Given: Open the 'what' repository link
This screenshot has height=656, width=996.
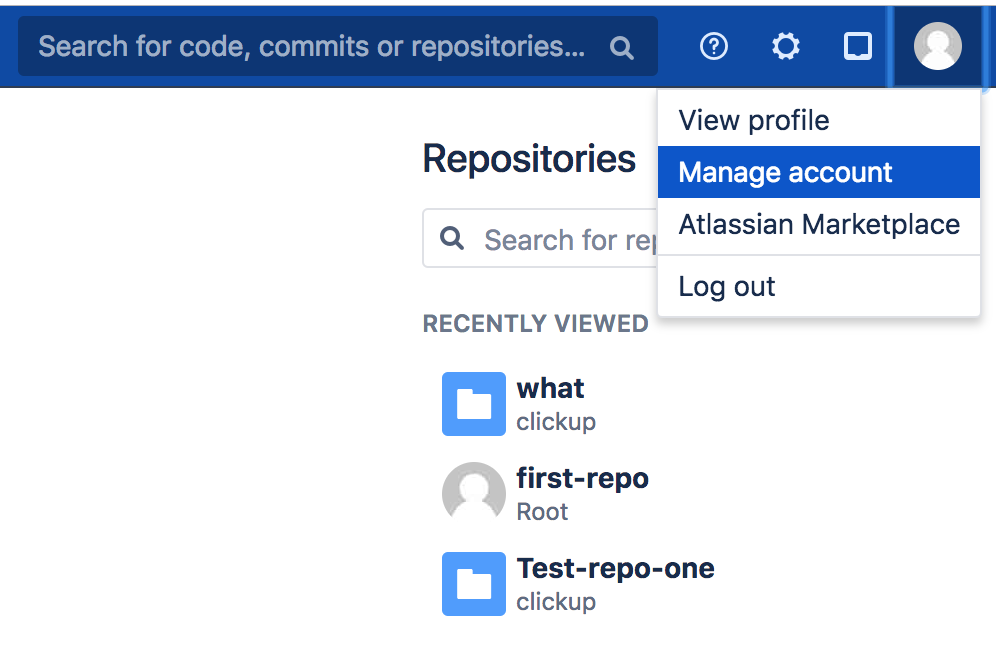Looking at the screenshot, I should tap(551, 388).
